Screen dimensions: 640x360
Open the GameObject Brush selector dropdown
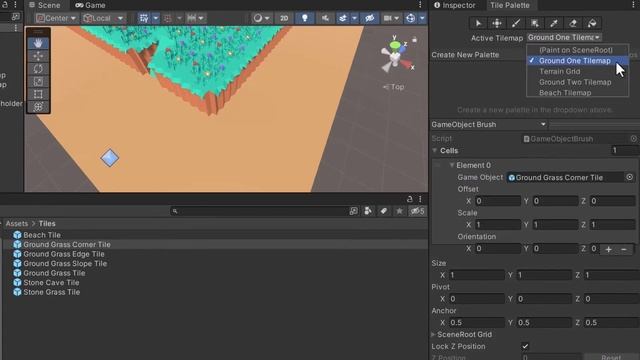(489, 124)
